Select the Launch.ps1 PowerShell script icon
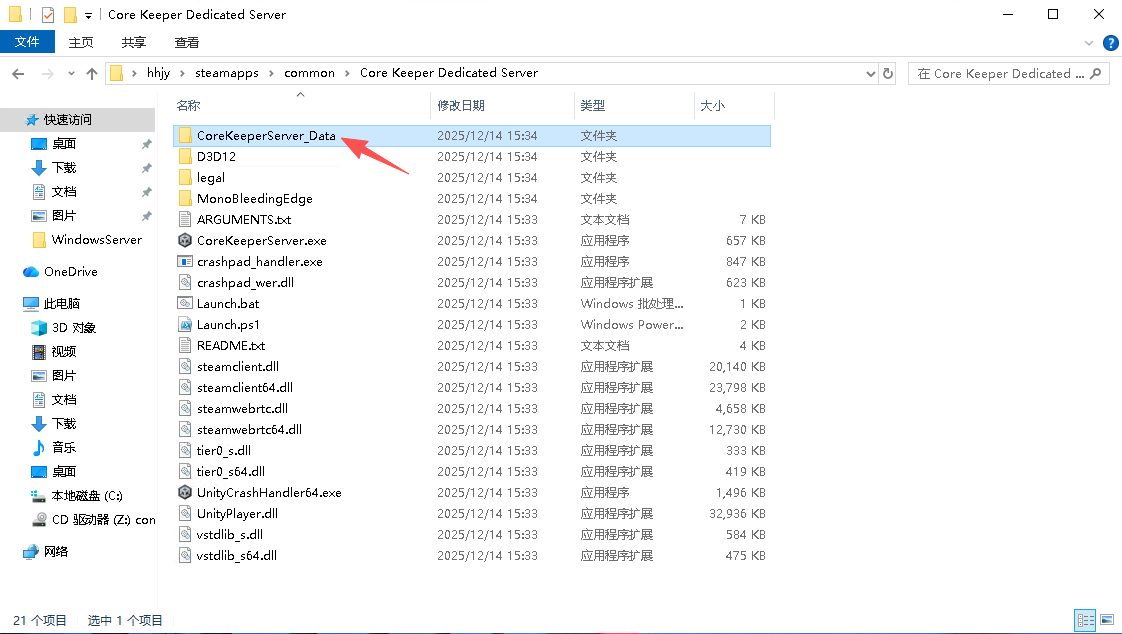 (x=184, y=325)
